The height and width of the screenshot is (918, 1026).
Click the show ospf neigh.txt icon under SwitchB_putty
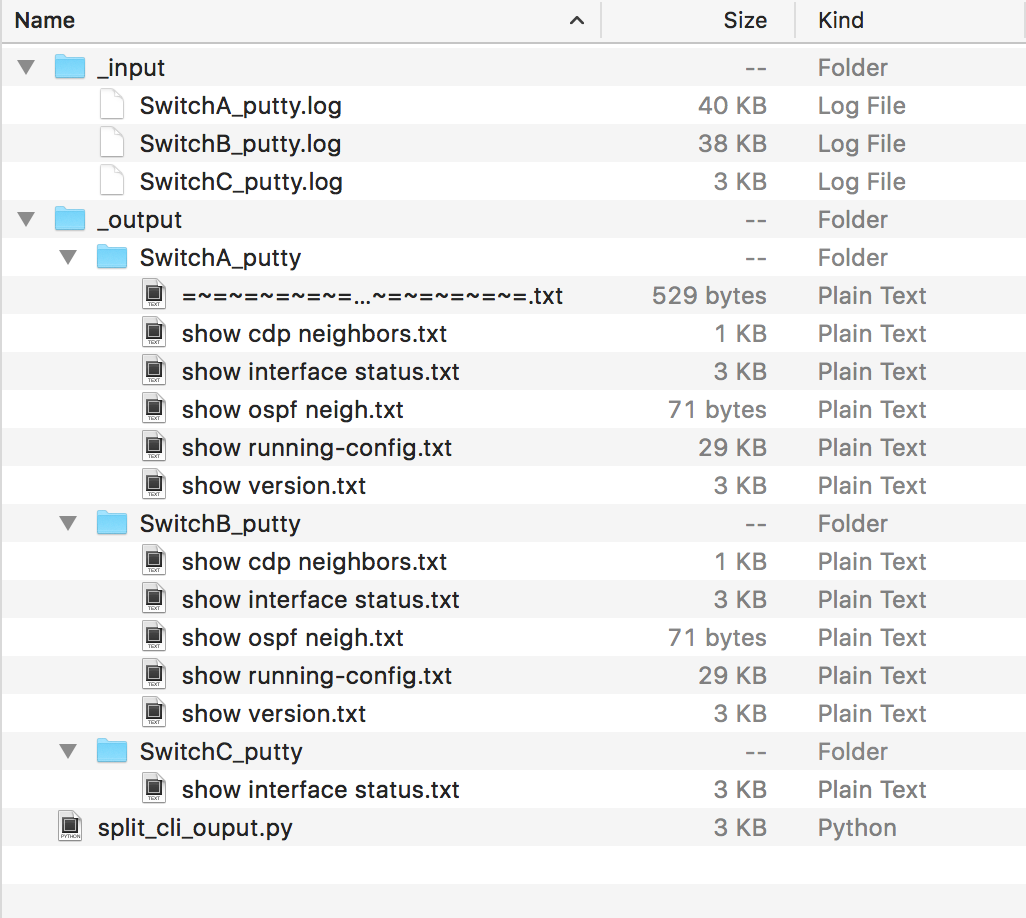pos(154,637)
